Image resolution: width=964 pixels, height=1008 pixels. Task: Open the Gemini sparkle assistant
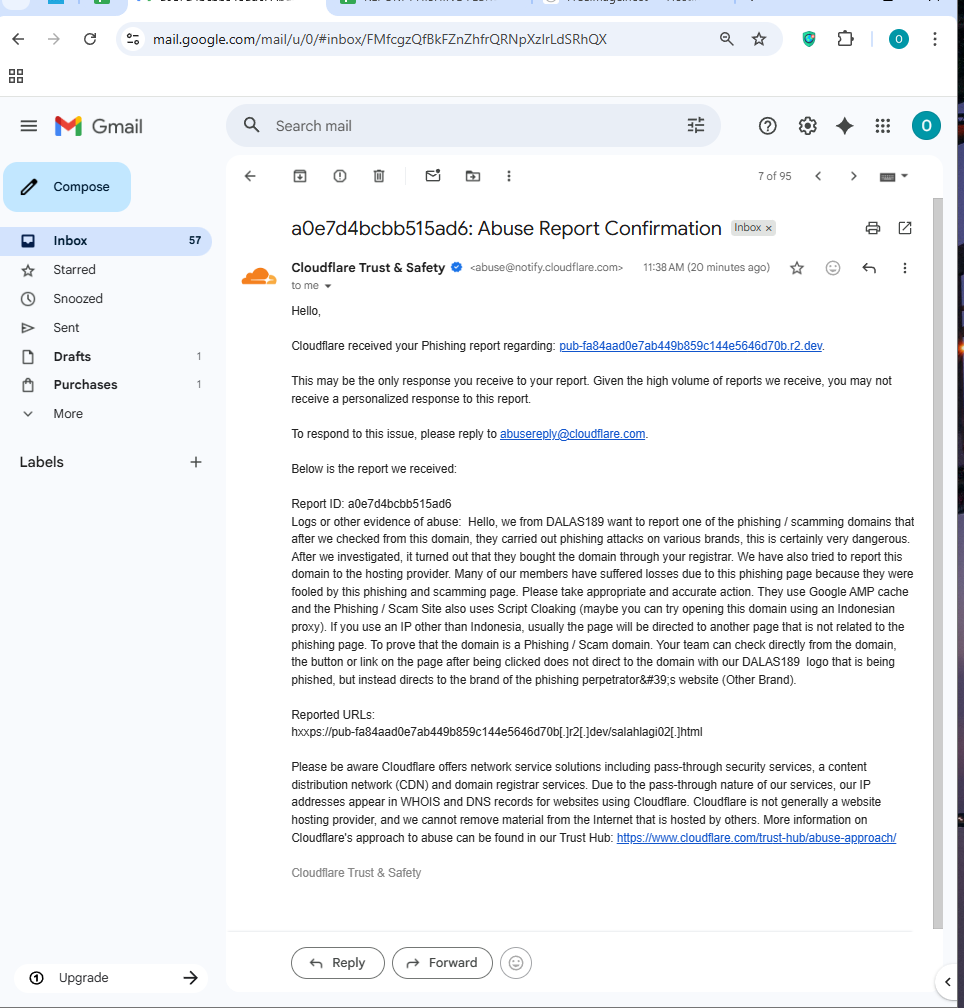pos(844,126)
